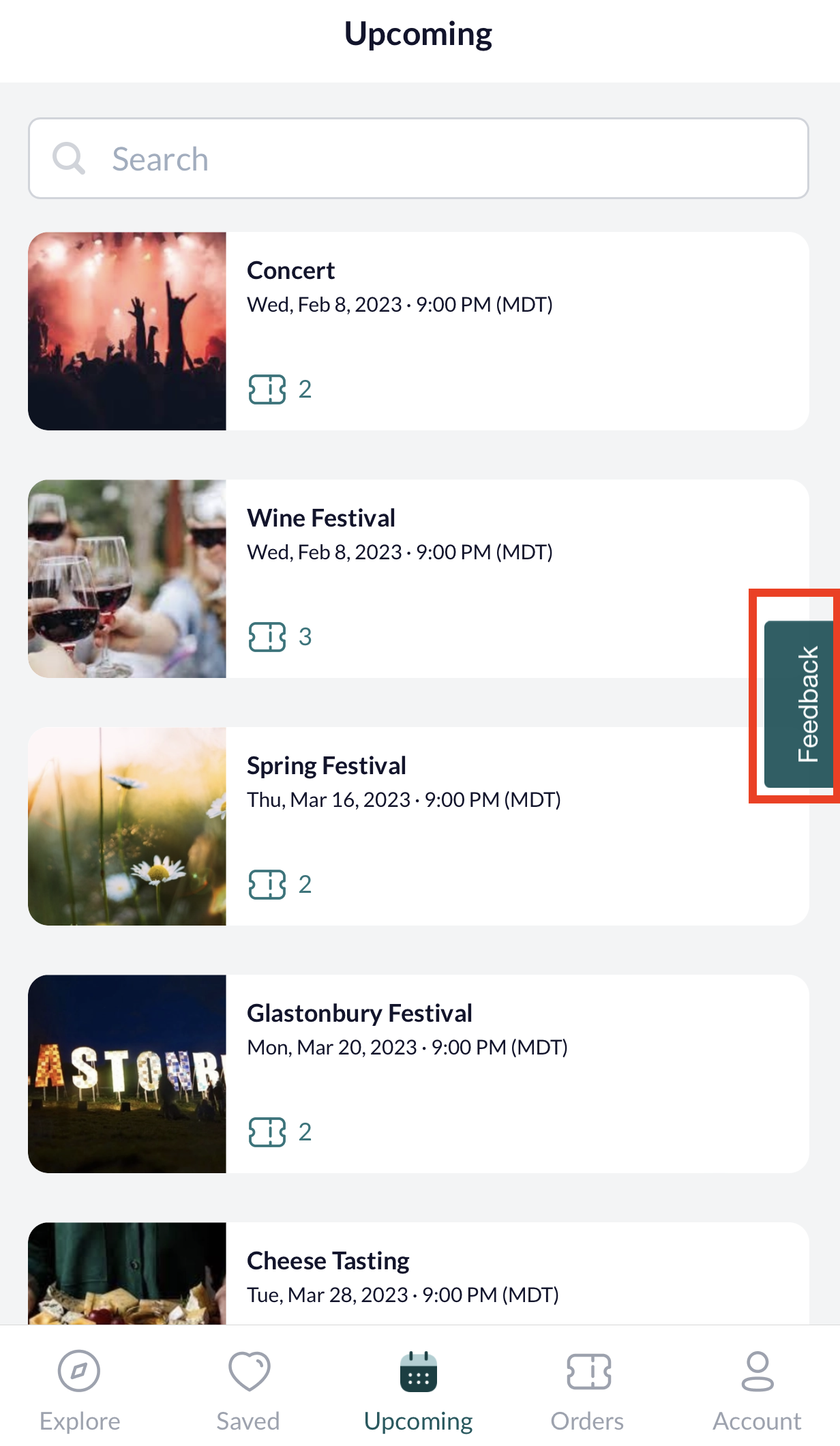Screen dimensions: 840x1446
Task: Focus the Search input field
Action: tap(419, 158)
